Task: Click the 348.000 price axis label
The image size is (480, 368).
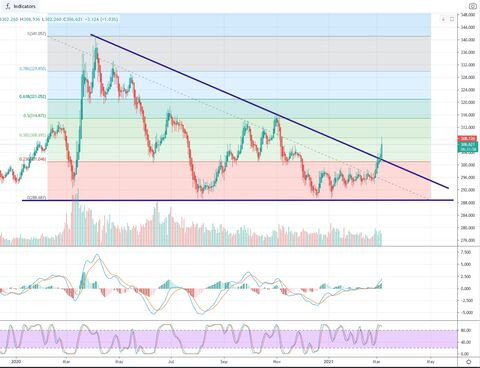Action: pyautogui.click(x=468, y=15)
